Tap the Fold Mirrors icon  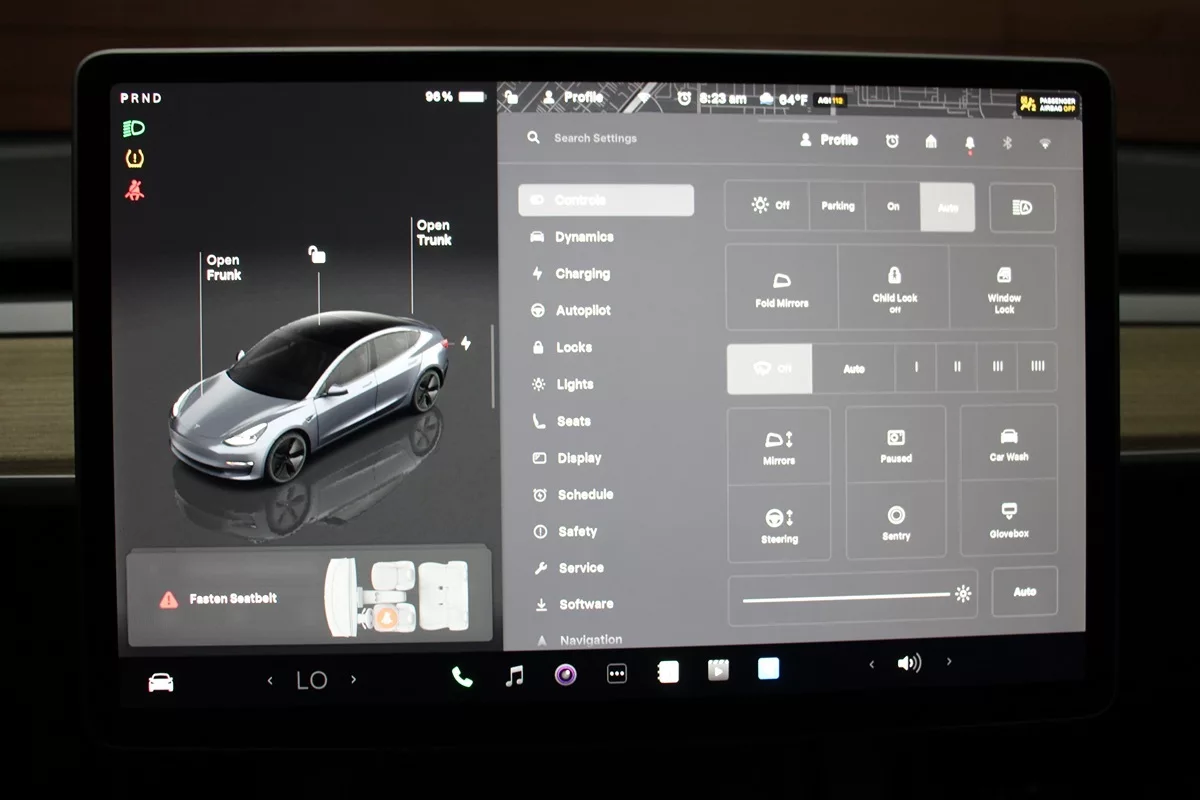[x=782, y=288]
